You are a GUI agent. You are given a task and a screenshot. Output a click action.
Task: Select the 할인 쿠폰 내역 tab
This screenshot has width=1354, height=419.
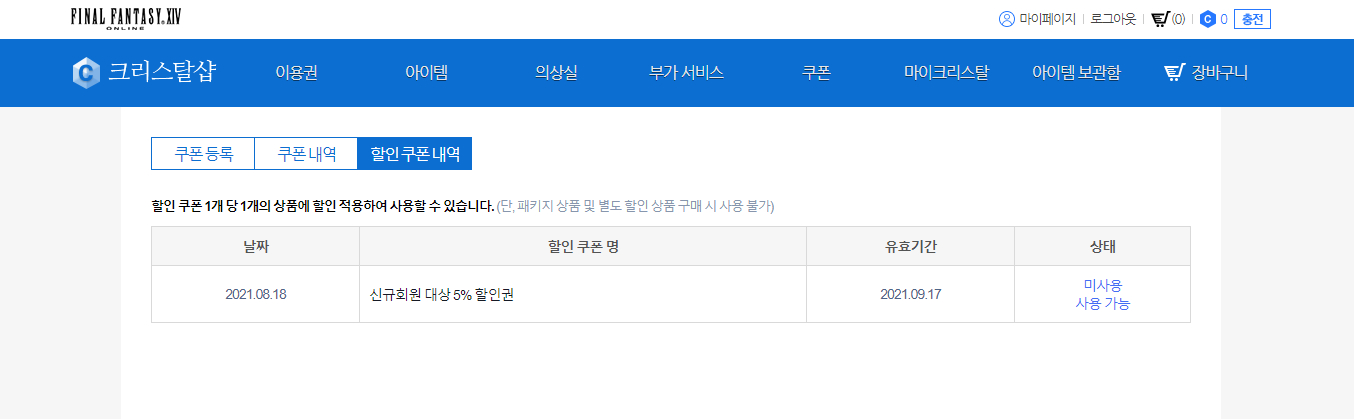tap(415, 154)
